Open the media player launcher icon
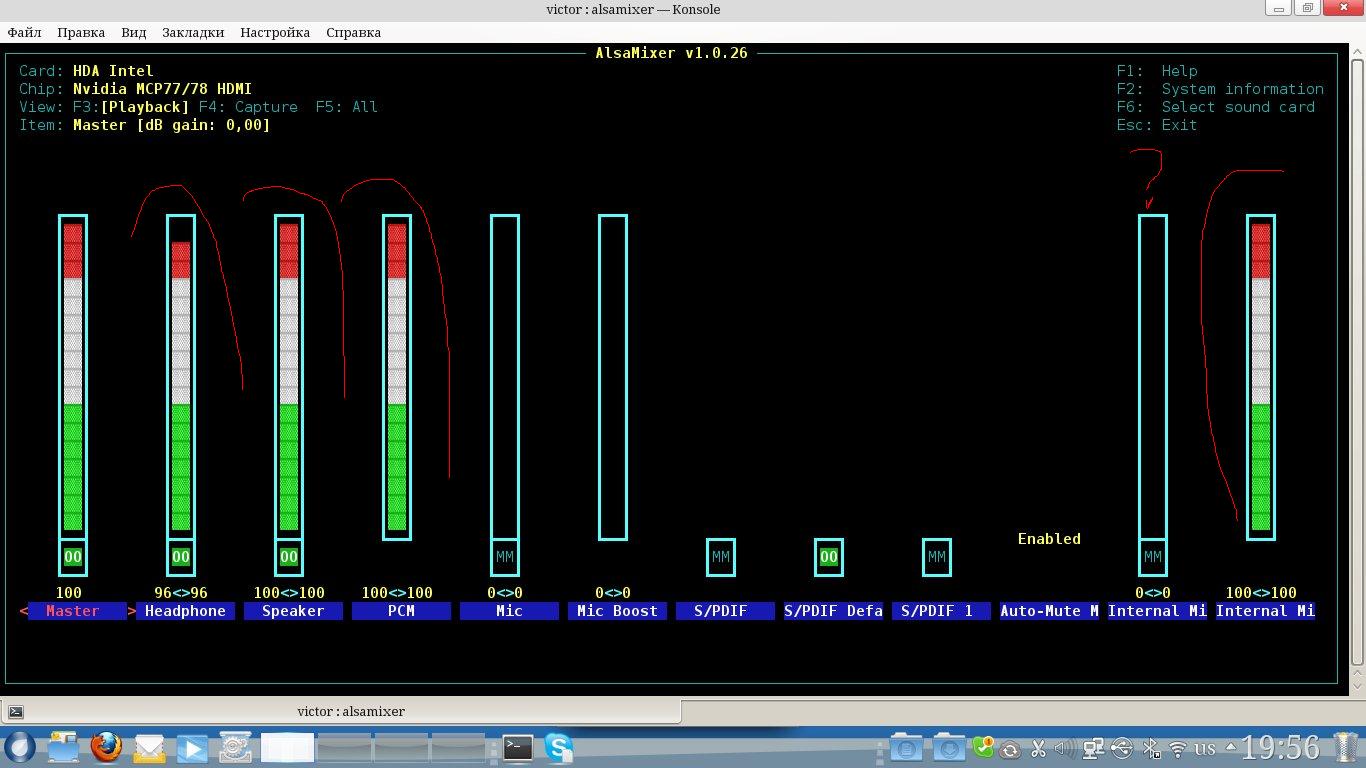The height and width of the screenshot is (768, 1366). pyautogui.click(x=192, y=747)
